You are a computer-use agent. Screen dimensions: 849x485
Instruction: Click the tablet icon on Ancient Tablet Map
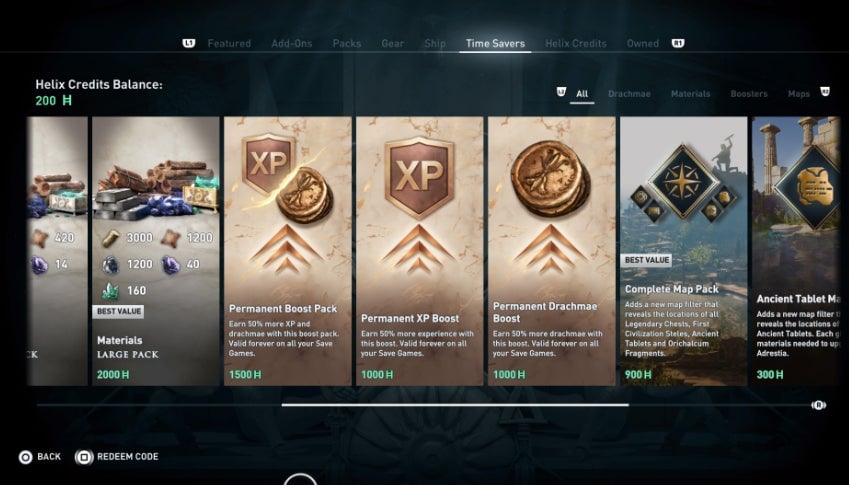(x=814, y=188)
